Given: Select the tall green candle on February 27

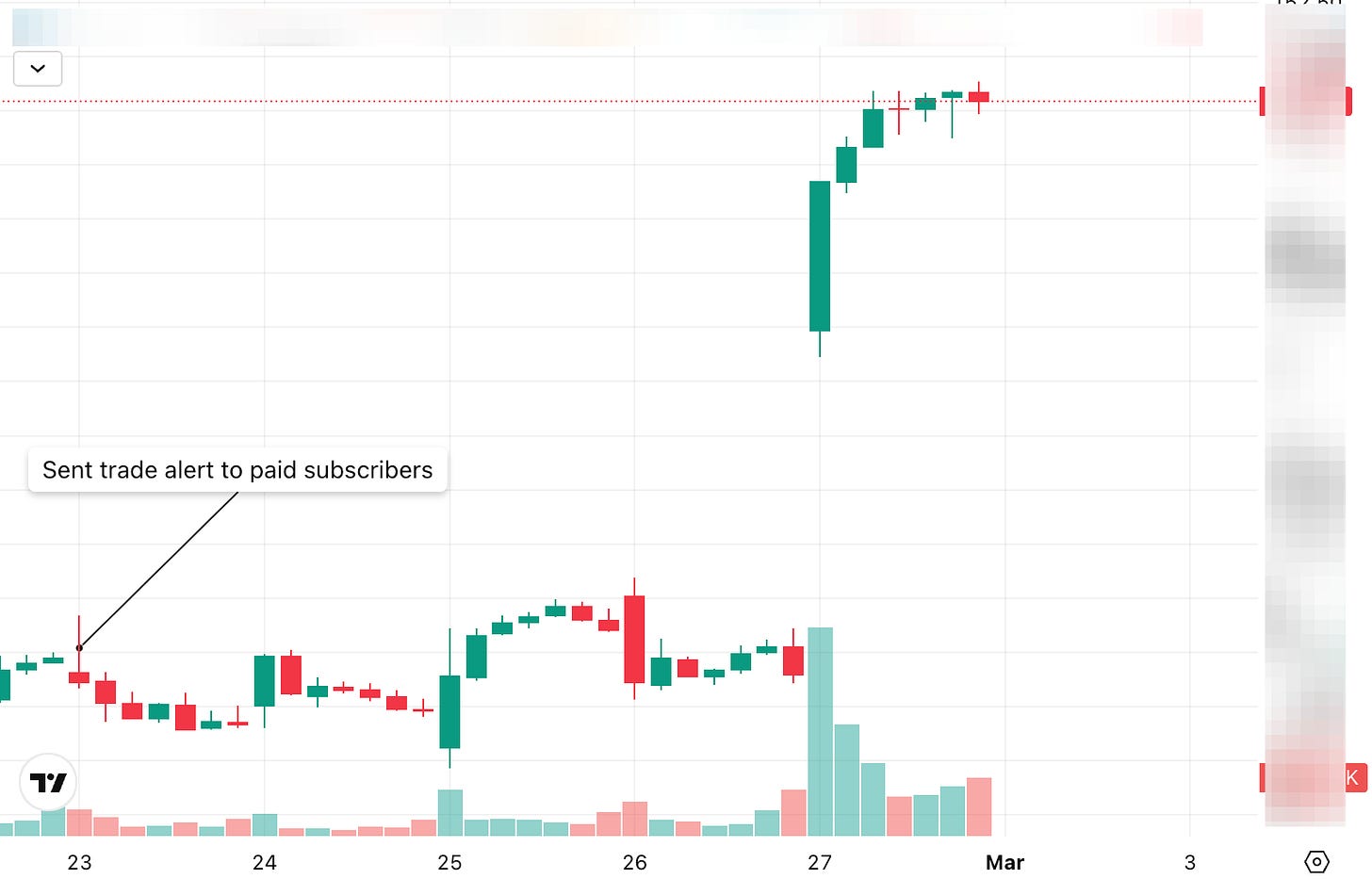Looking at the screenshot, I should pyautogui.click(x=820, y=254).
